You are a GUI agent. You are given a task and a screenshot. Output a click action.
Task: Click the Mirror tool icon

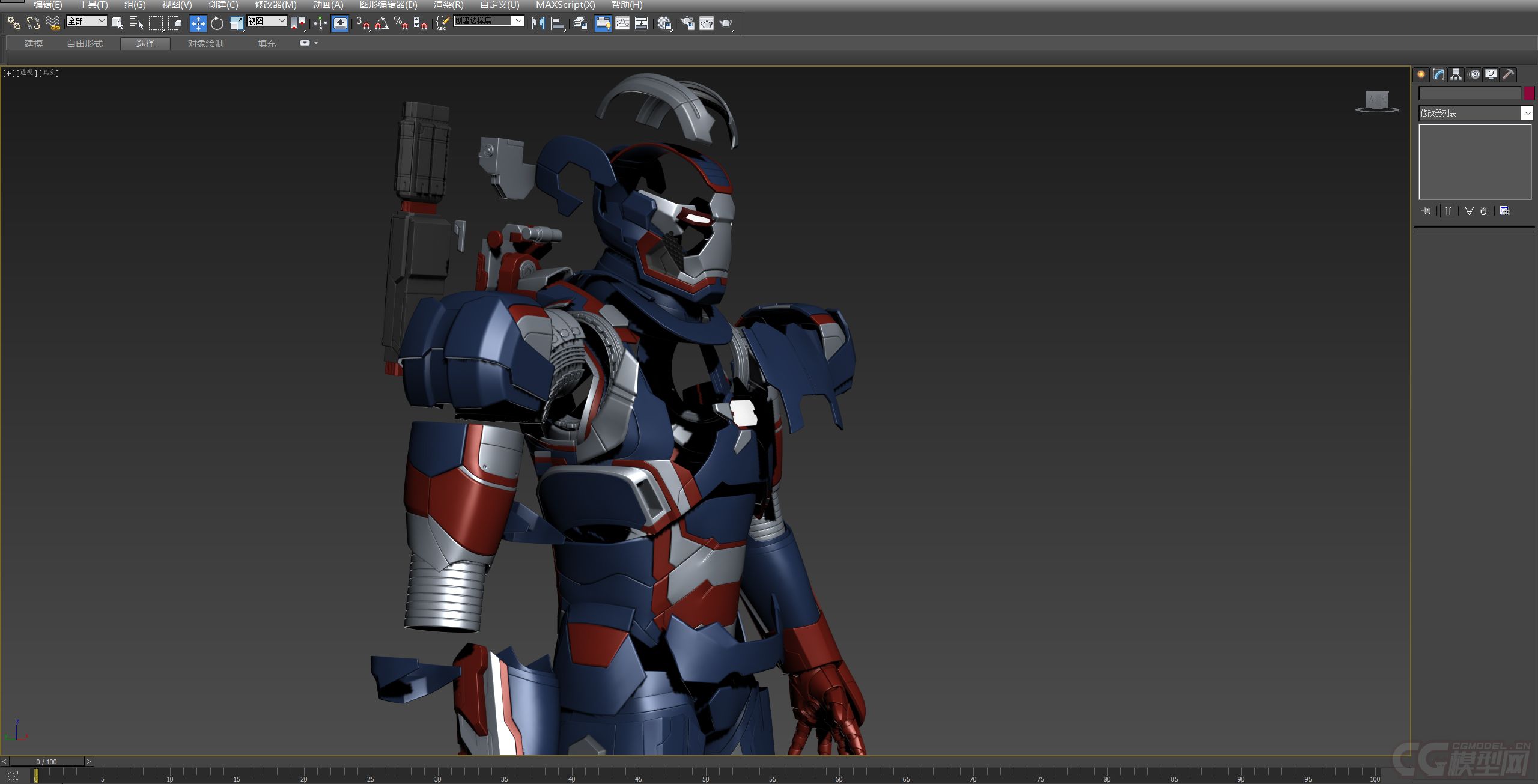pos(538,23)
